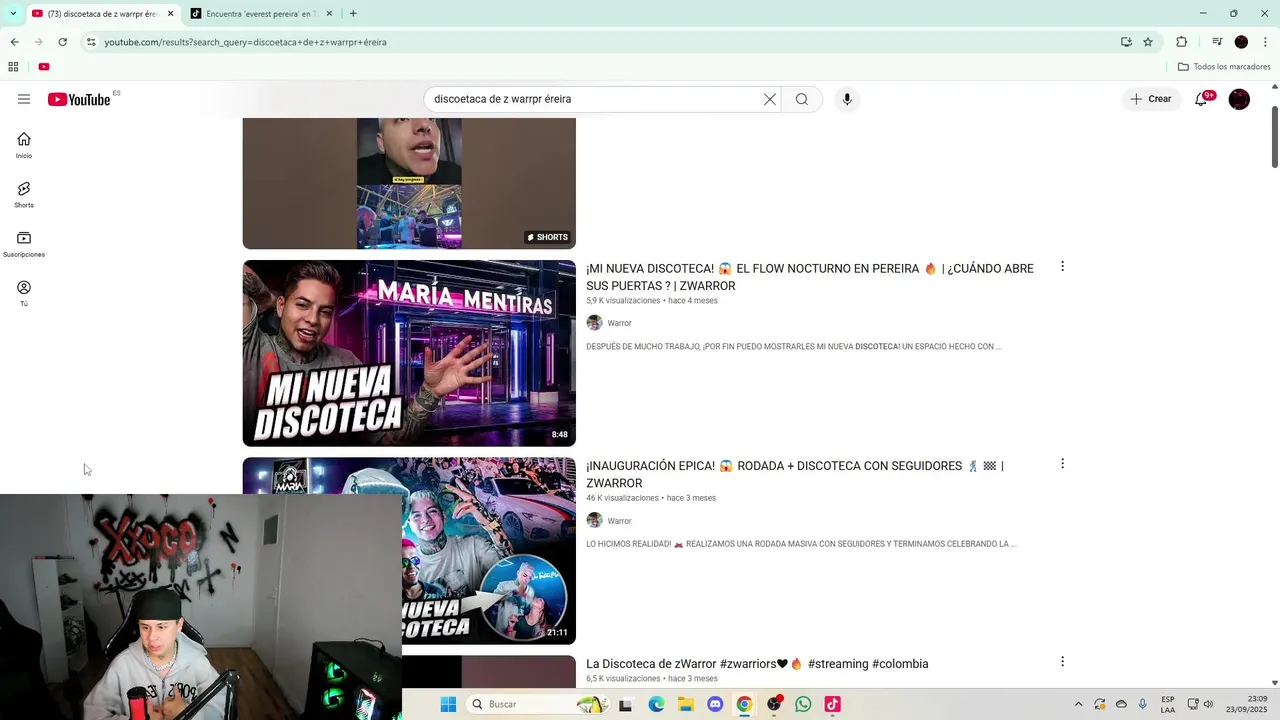Open the tab search dropdown arrow

(x=12, y=13)
